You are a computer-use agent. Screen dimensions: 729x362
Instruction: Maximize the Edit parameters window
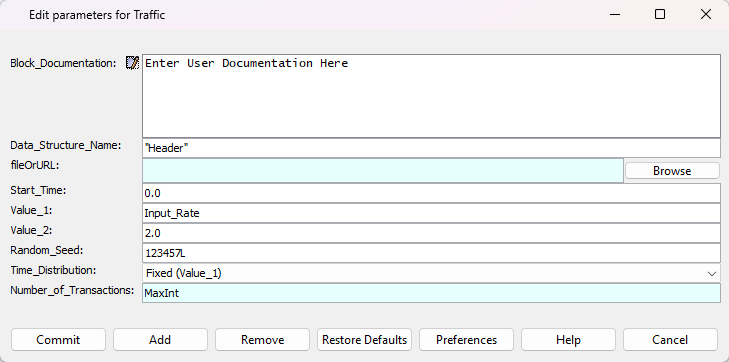(660, 14)
